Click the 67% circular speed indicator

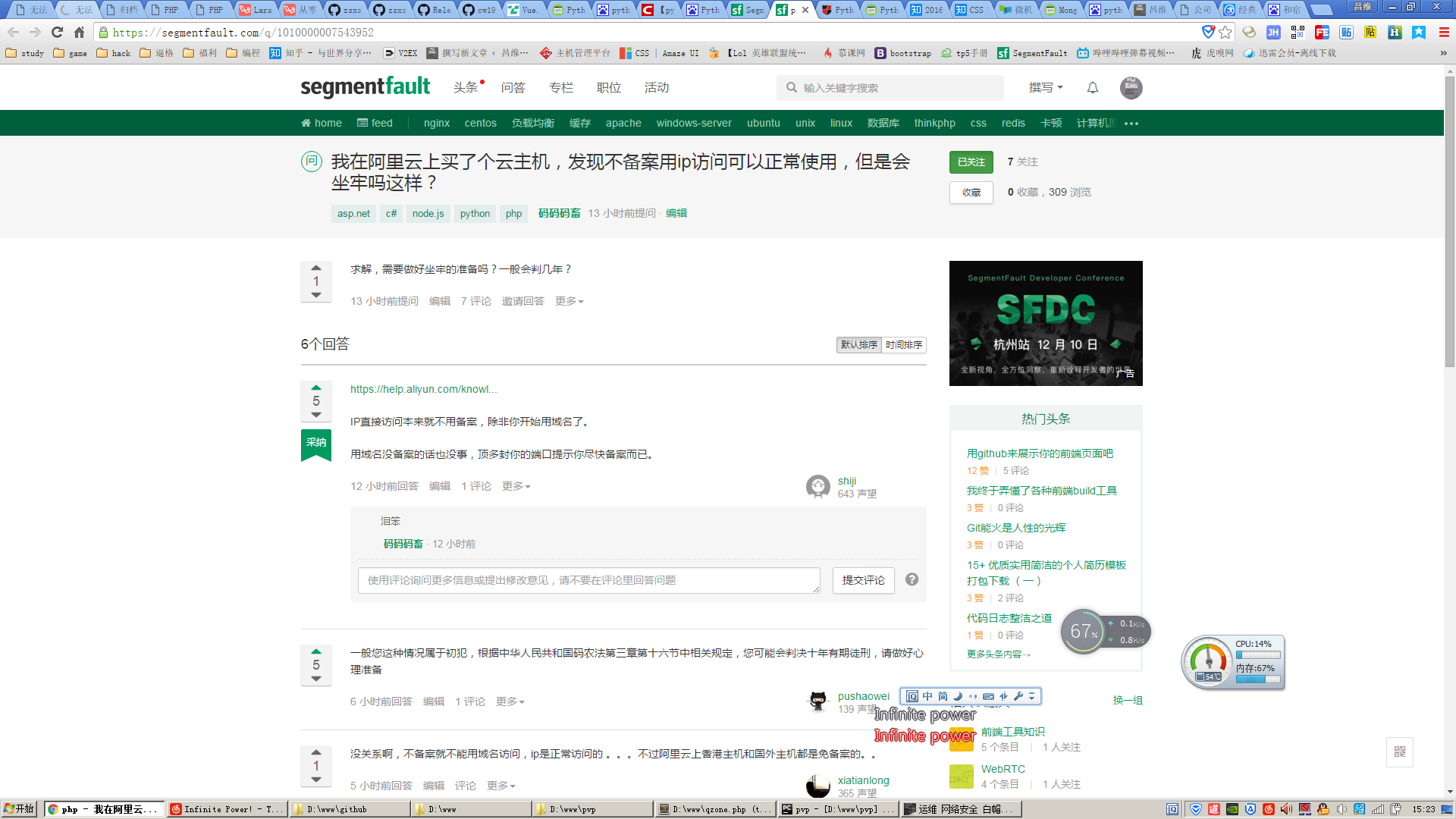tap(1084, 631)
